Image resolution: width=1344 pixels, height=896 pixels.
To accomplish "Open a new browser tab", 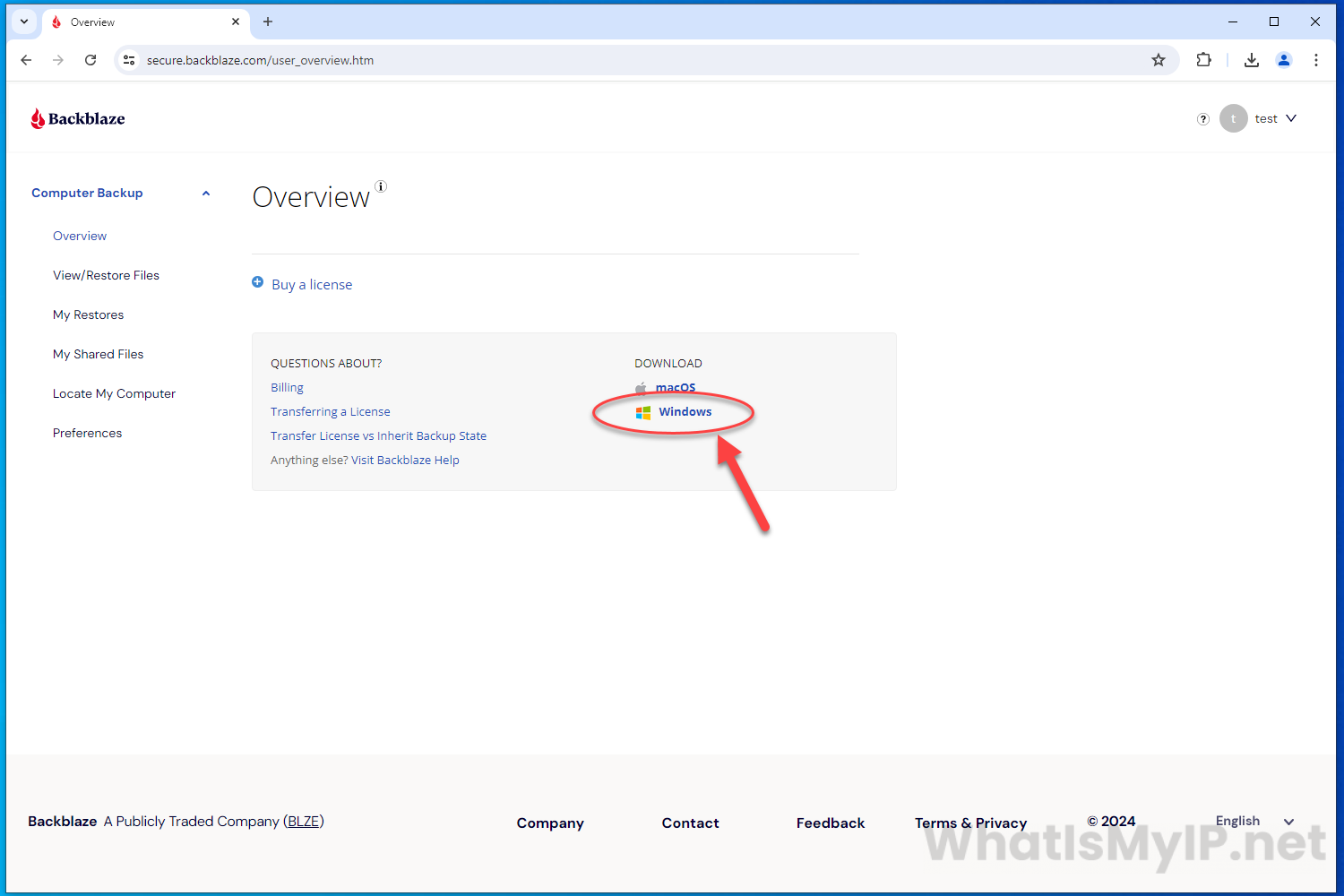I will (268, 22).
